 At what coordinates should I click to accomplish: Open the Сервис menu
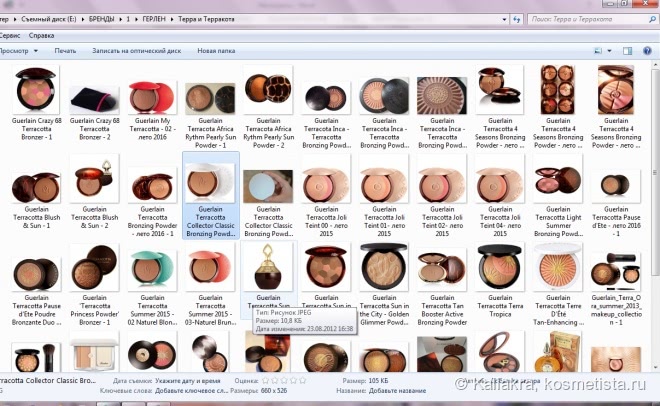tap(9, 35)
